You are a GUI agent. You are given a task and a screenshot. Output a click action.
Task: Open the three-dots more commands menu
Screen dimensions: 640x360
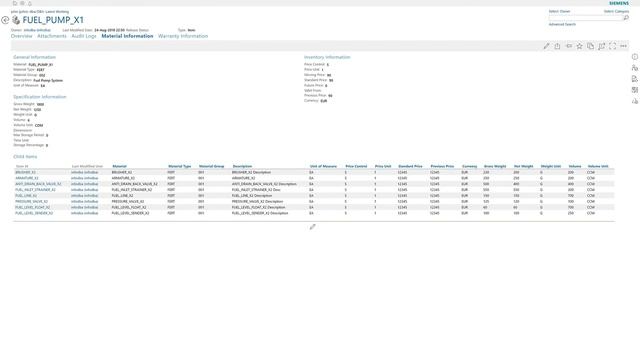[x=623, y=46]
